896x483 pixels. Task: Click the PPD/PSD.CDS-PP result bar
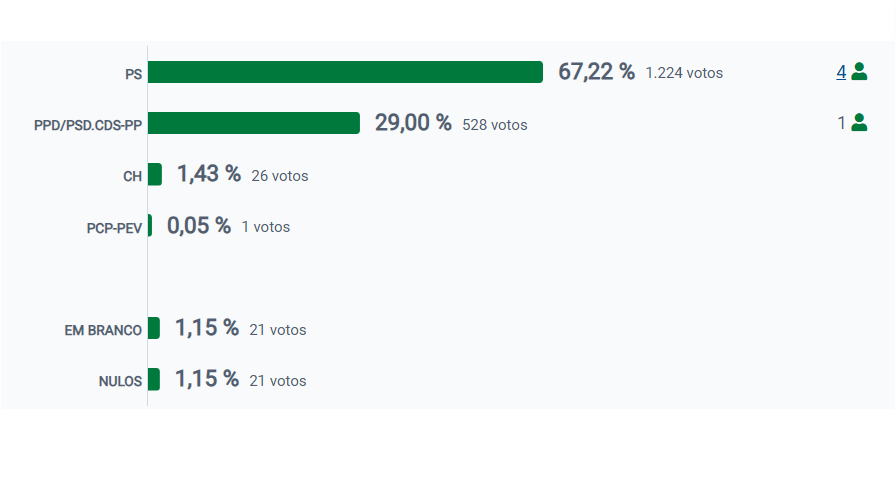(x=254, y=123)
